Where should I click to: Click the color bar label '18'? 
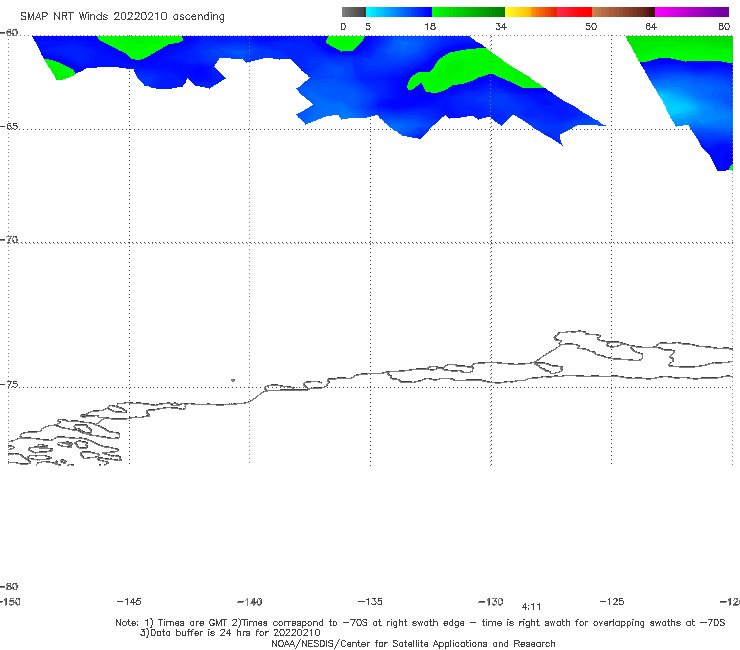pyautogui.click(x=430, y=27)
